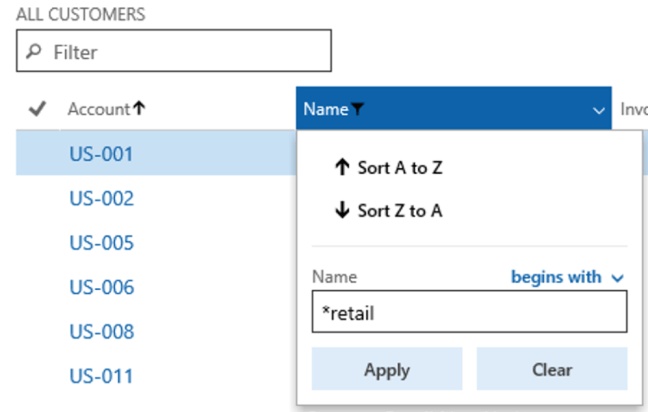Open customer account US-001
The image size is (648, 412).
click(x=101, y=155)
